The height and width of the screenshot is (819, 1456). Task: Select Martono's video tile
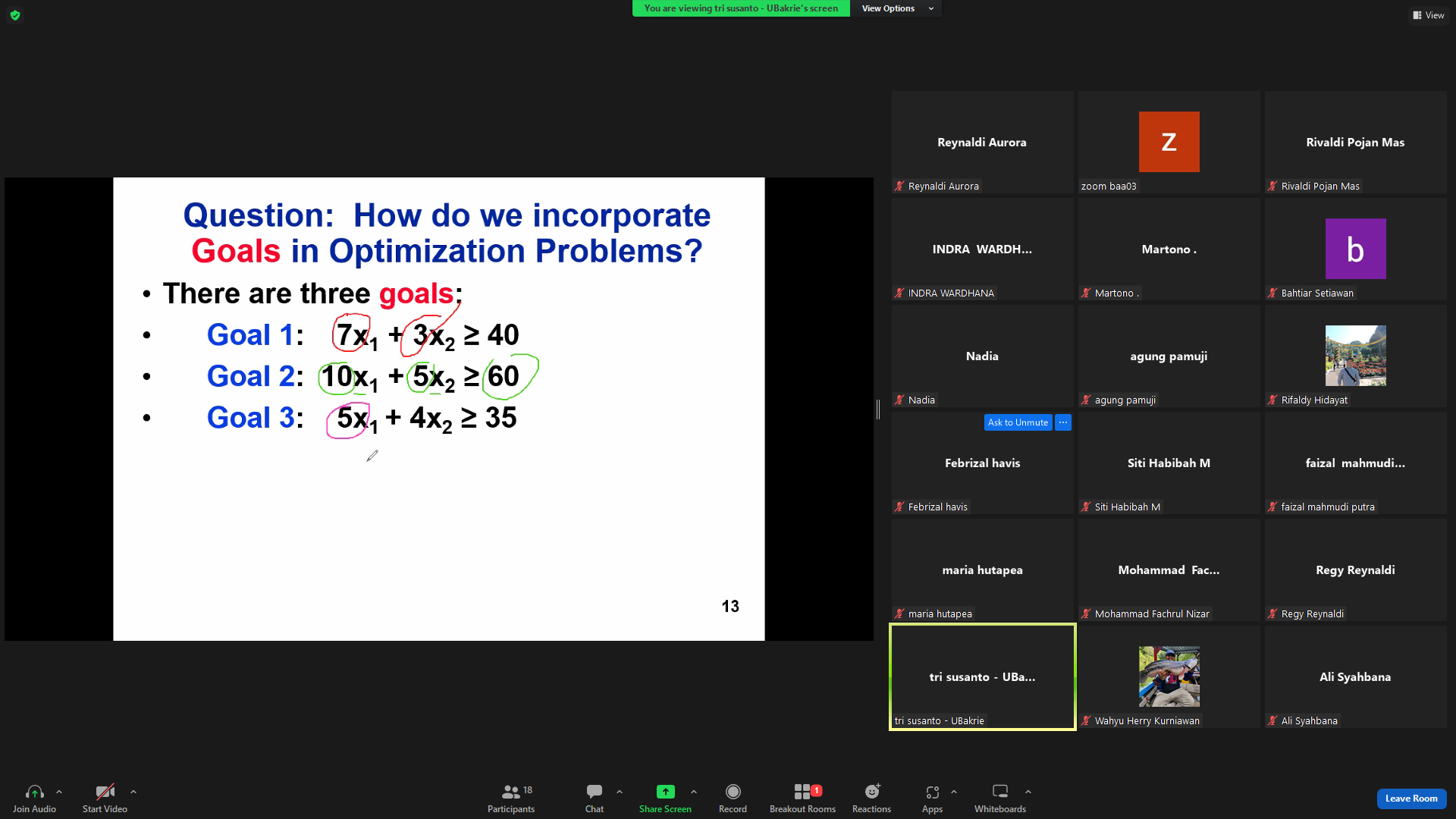pos(1169,249)
